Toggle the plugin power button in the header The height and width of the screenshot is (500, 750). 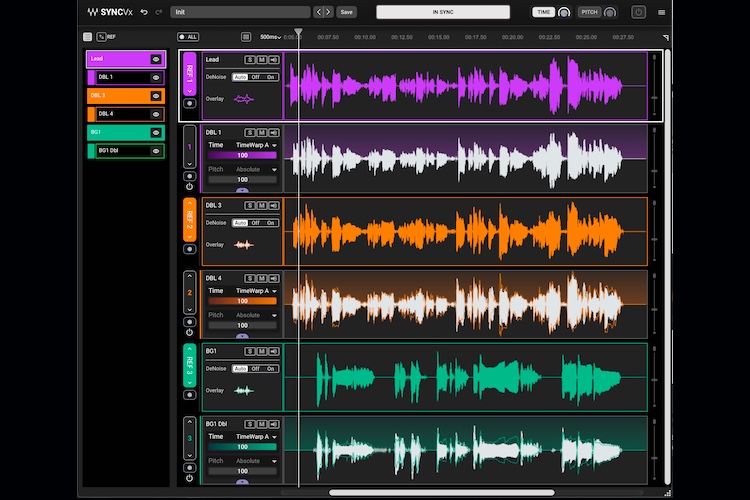coord(638,12)
